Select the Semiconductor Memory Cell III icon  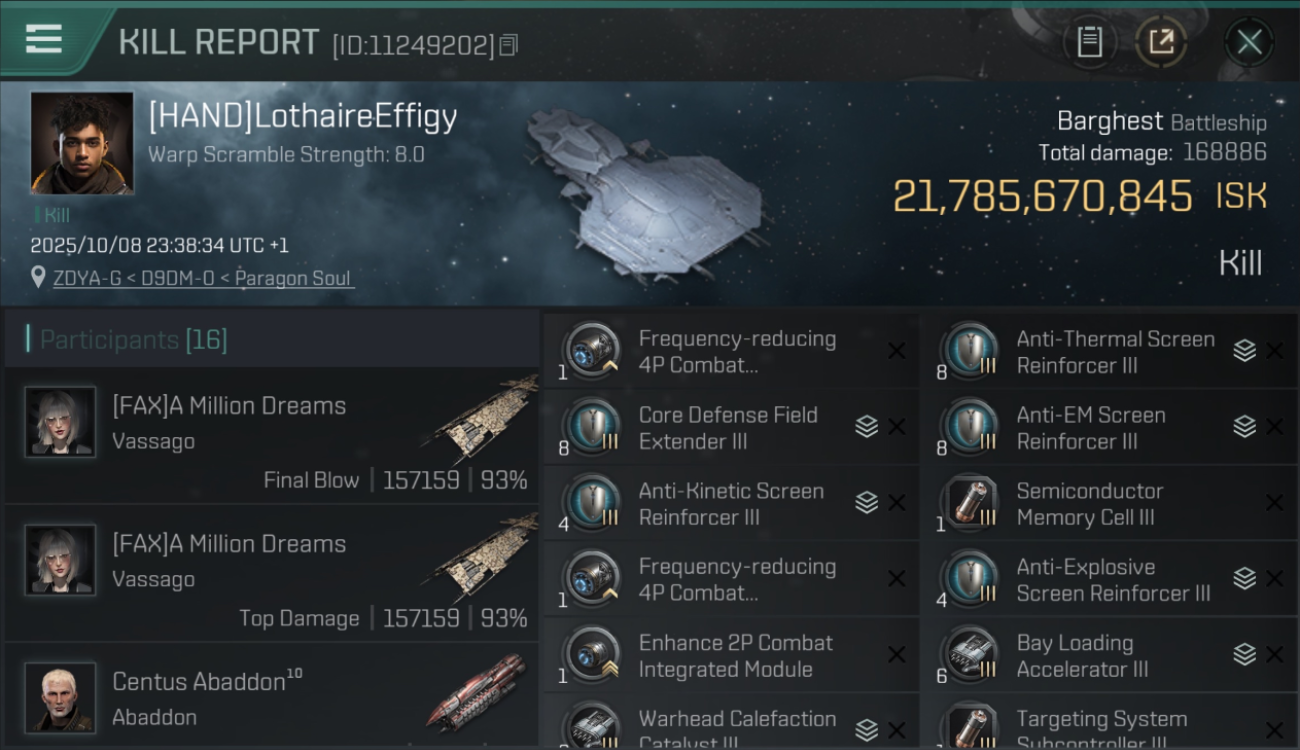970,503
